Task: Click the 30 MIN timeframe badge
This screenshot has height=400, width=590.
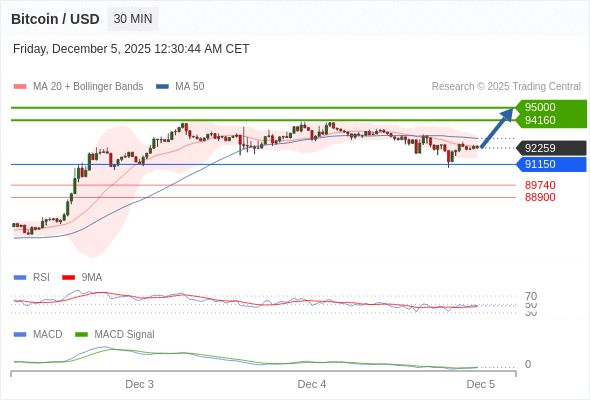Action: [133, 19]
